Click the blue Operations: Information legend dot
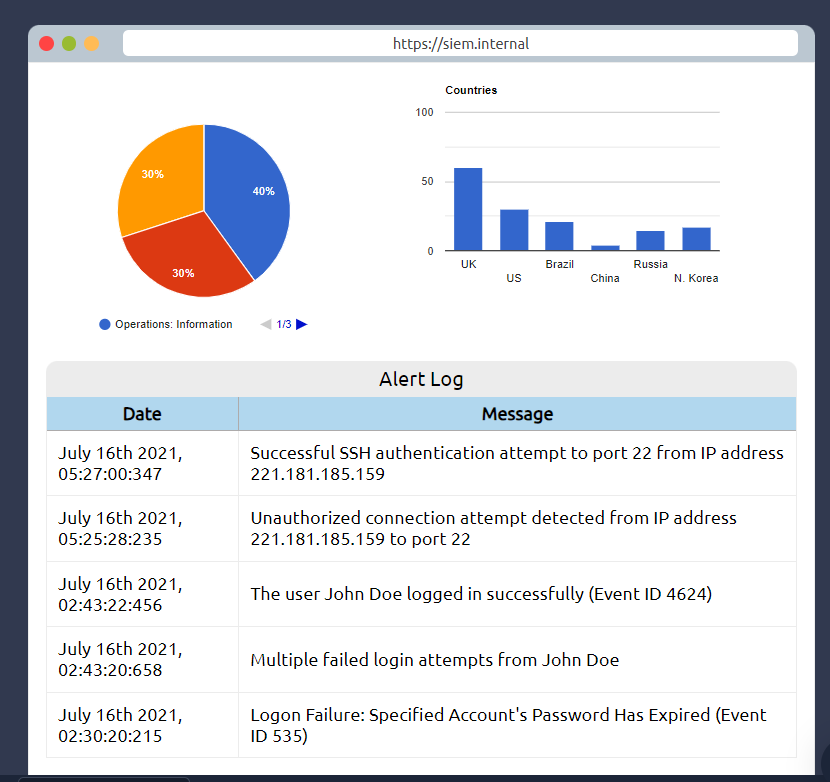The width and height of the screenshot is (830, 782). (105, 324)
